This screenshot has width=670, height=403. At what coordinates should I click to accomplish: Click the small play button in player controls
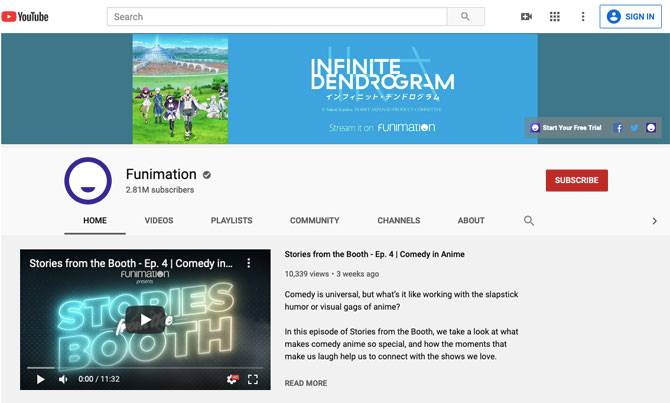coord(41,379)
